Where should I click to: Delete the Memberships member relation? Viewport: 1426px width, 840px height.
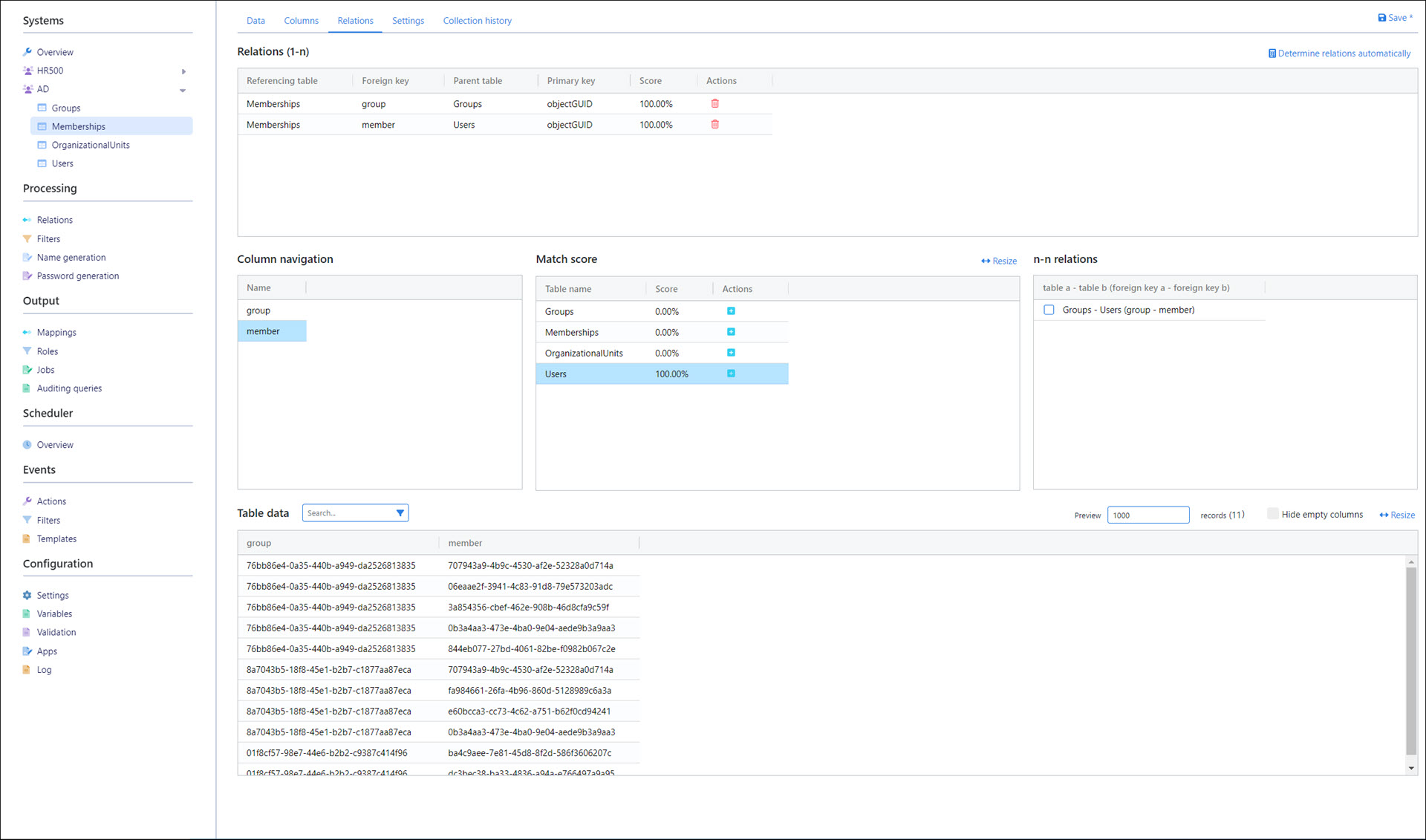[x=714, y=125]
